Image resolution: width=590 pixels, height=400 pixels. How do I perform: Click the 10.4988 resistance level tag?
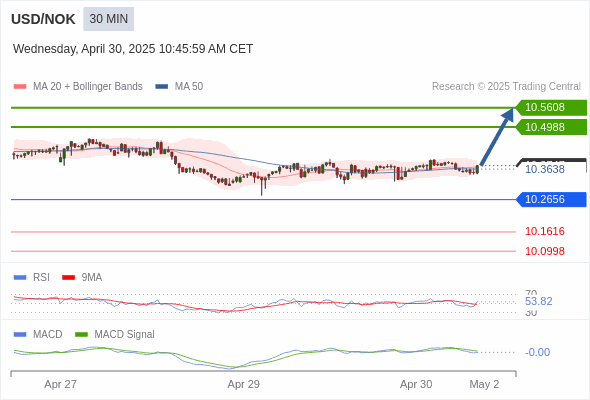[x=551, y=127]
